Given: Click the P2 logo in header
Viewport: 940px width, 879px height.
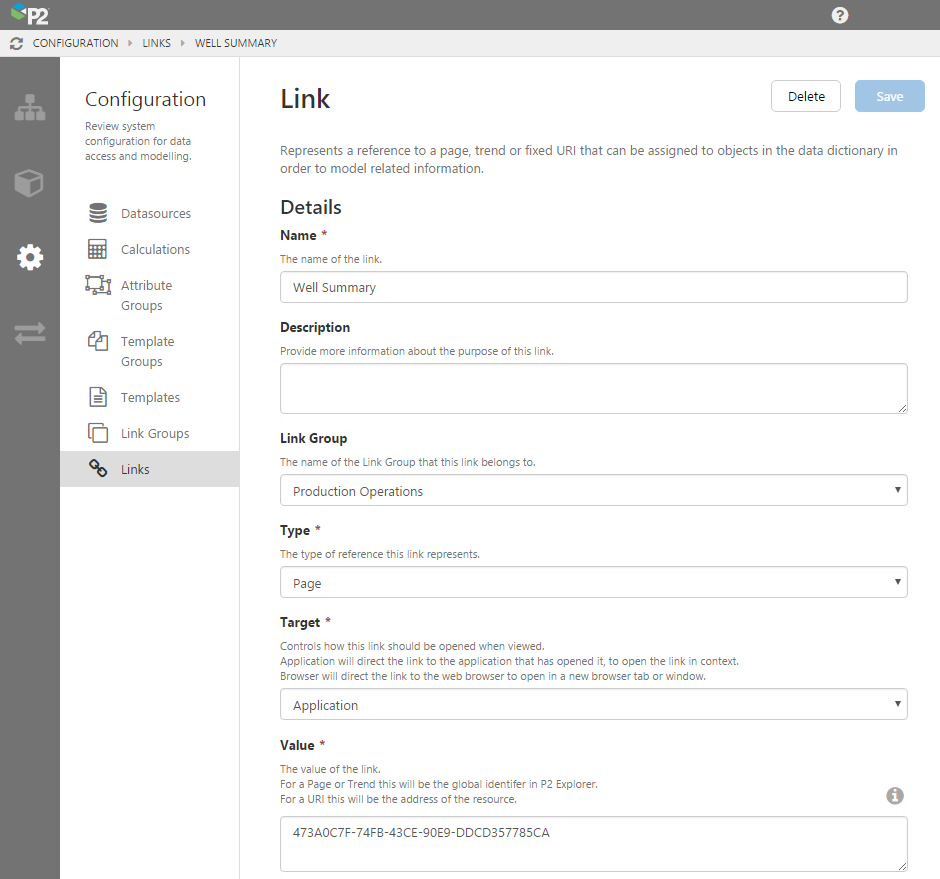Looking at the screenshot, I should coord(30,15).
